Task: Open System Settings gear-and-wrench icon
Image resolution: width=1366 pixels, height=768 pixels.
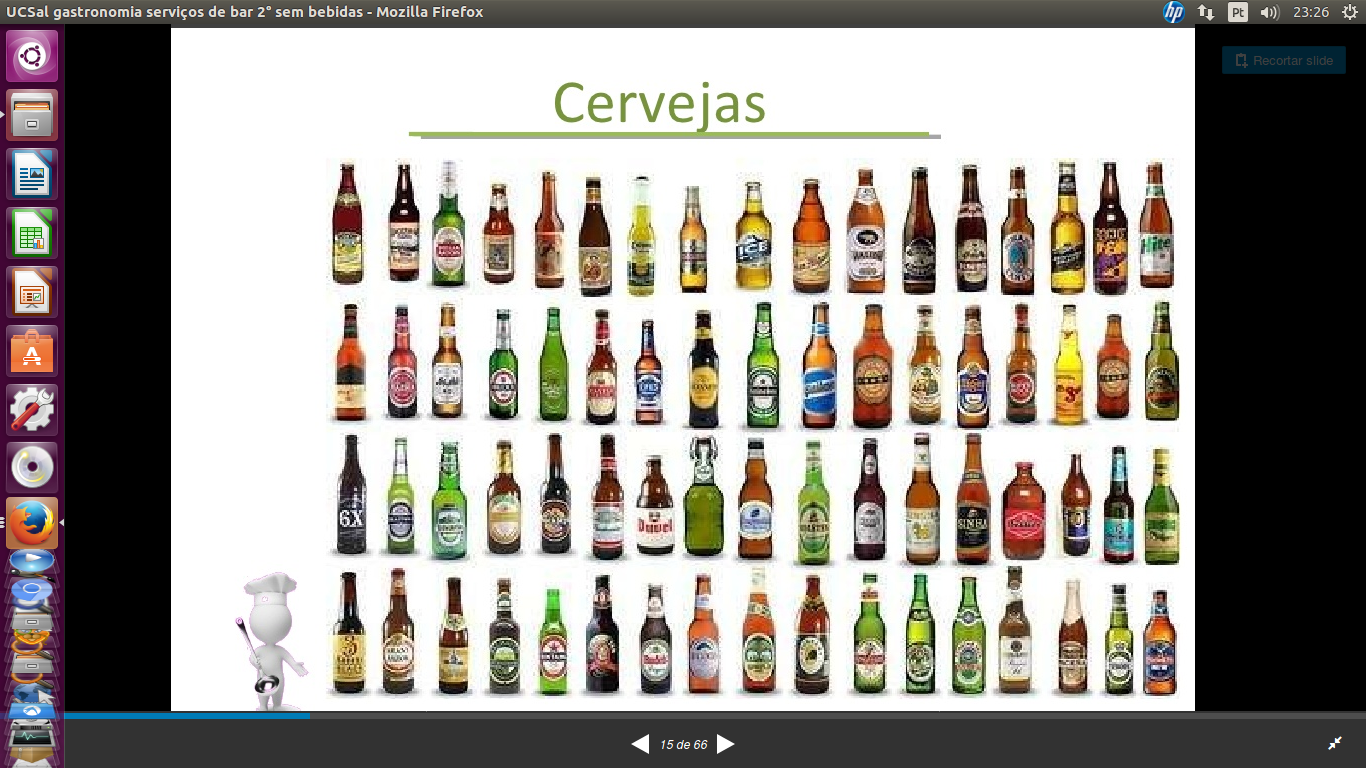Action: pyautogui.click(x=32, y=410)
